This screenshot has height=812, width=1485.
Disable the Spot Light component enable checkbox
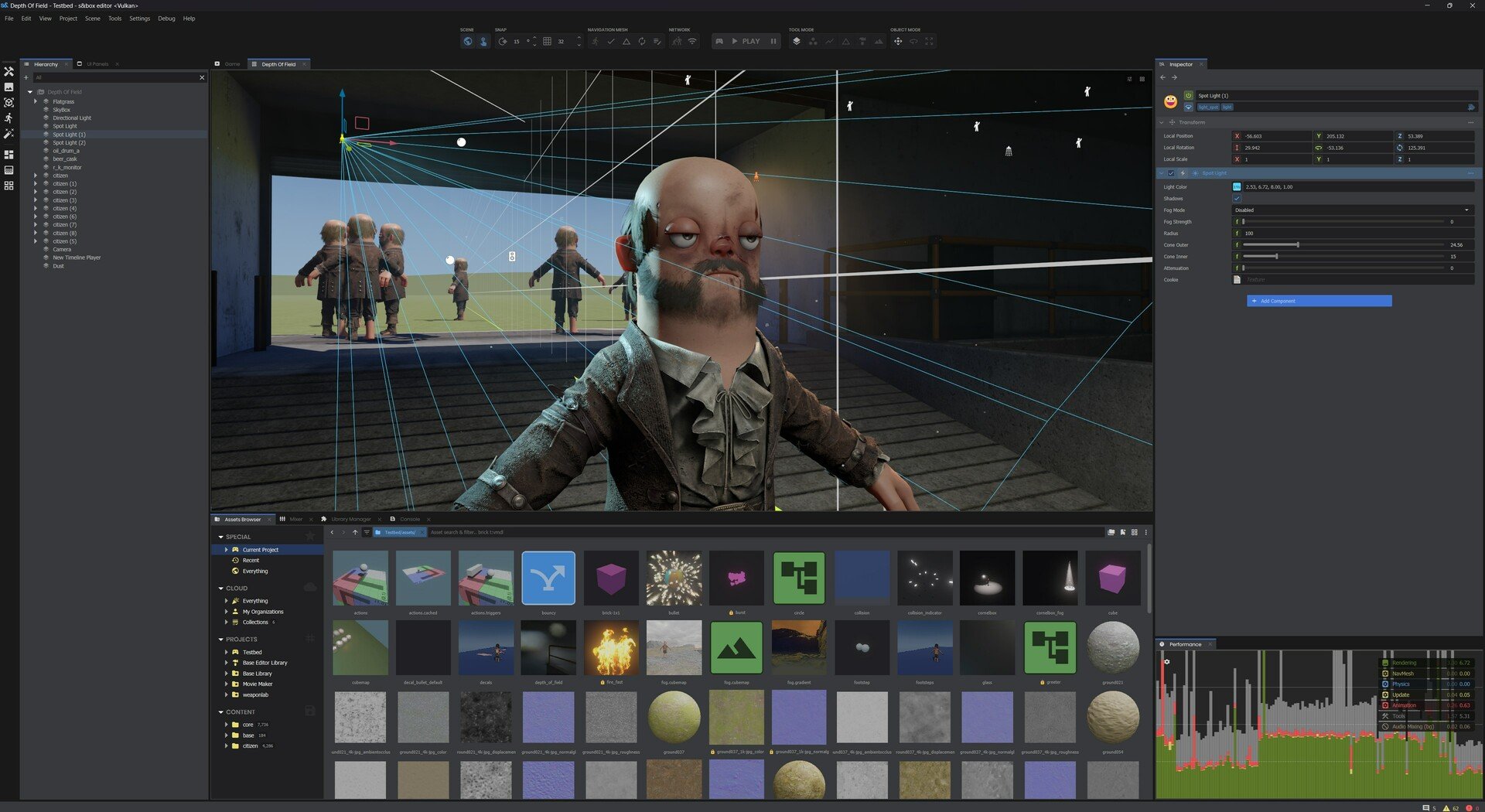1171,173
